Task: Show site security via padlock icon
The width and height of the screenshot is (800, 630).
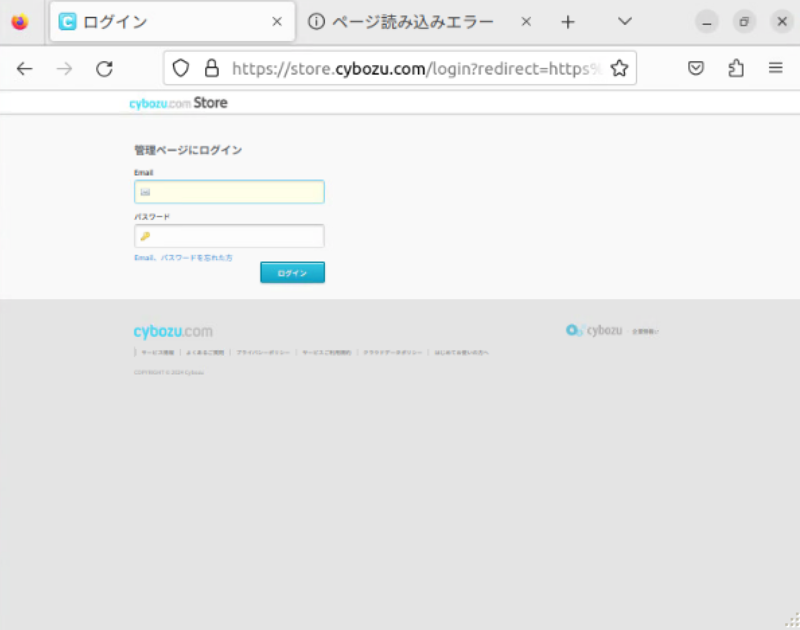Action: (212, 68)
